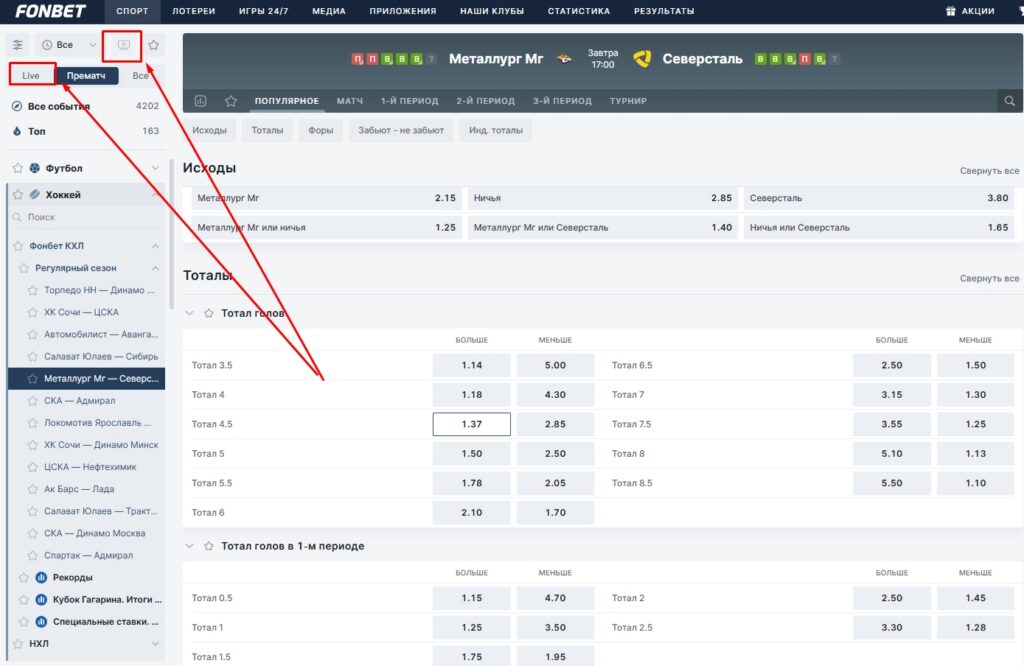Viewport: 1024px width, 666px height.
Task: Toggle favorite star for Тотал голов market
Action: pyautogui.click(x=209, y=313)
